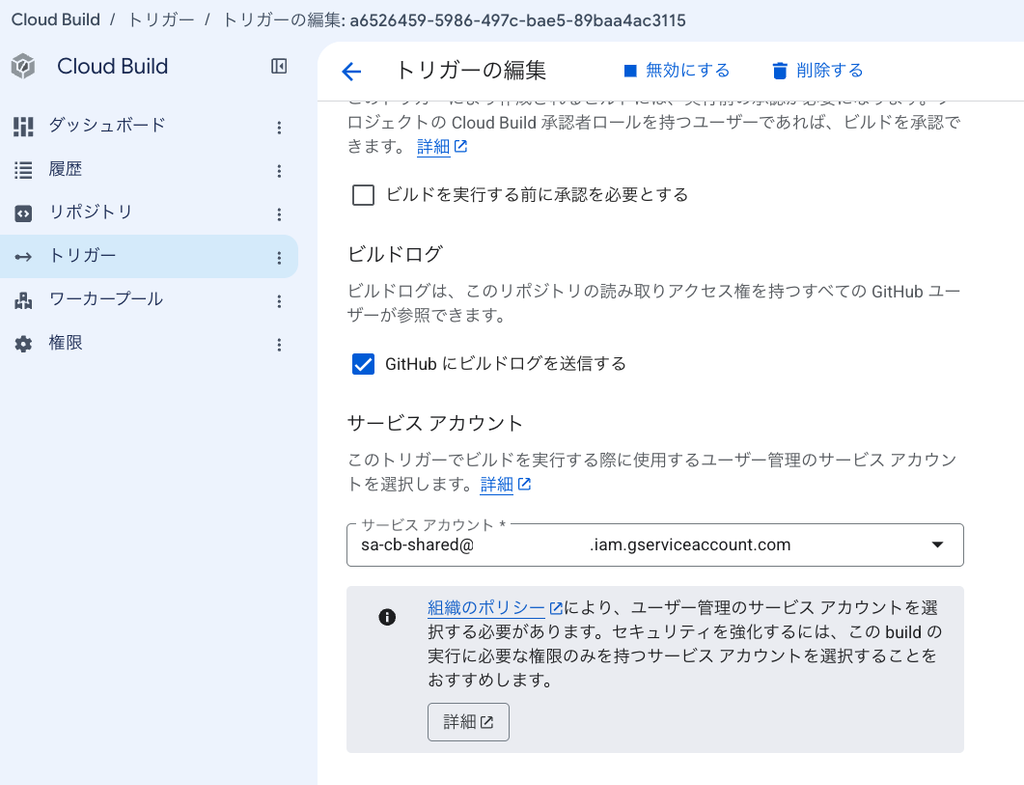Open the 履歴 three-dot menu
The image size is (1024, 785).
pyautogui.click(x=279, y=171)
